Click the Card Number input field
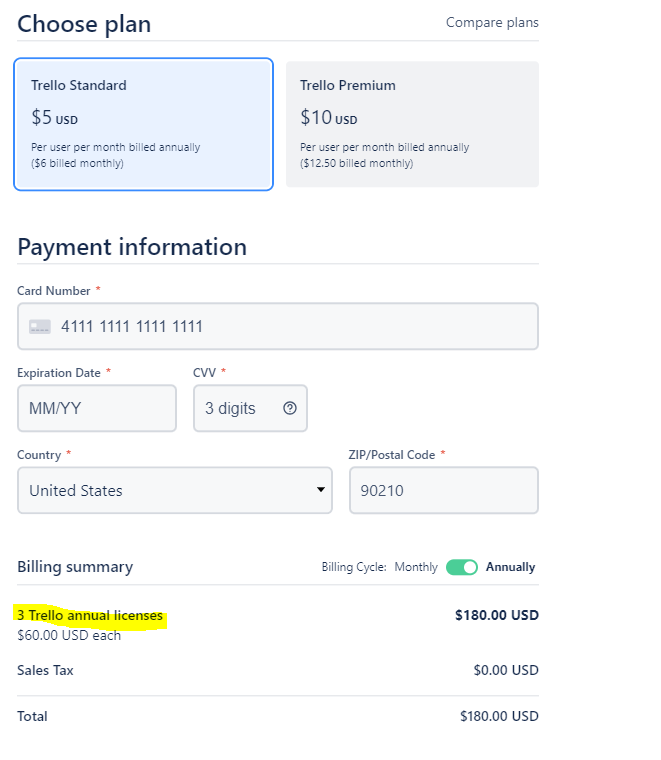This screenshot has width=661, height=760. coord(278,326)
